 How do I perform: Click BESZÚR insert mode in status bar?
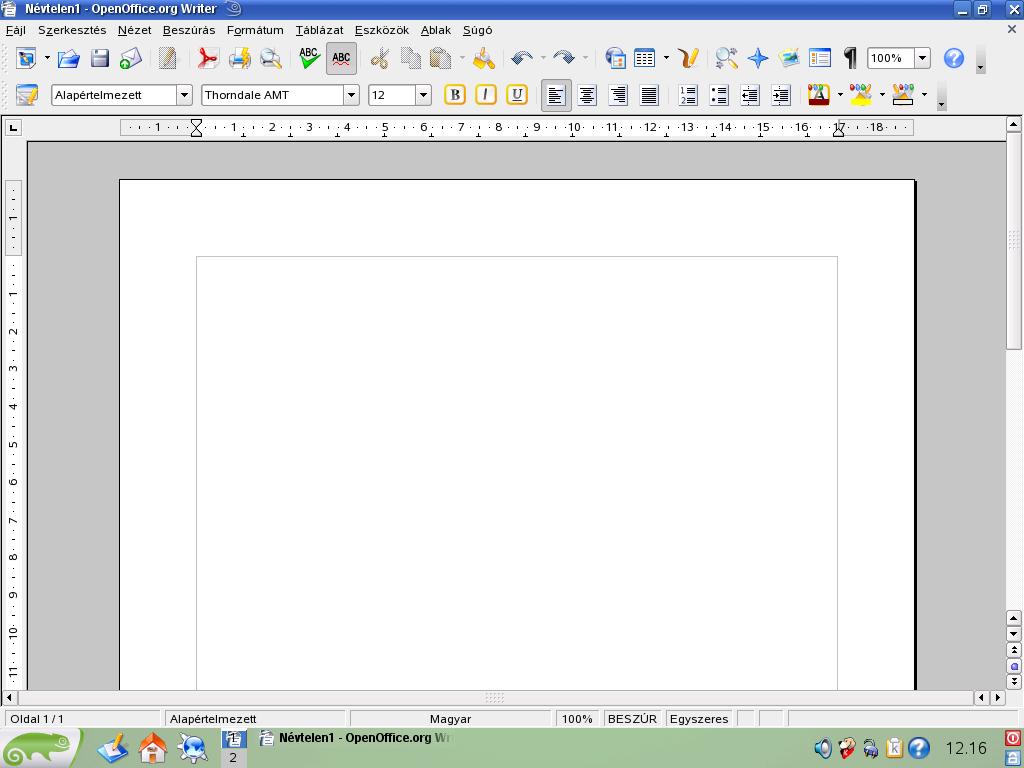pos(632,718)
